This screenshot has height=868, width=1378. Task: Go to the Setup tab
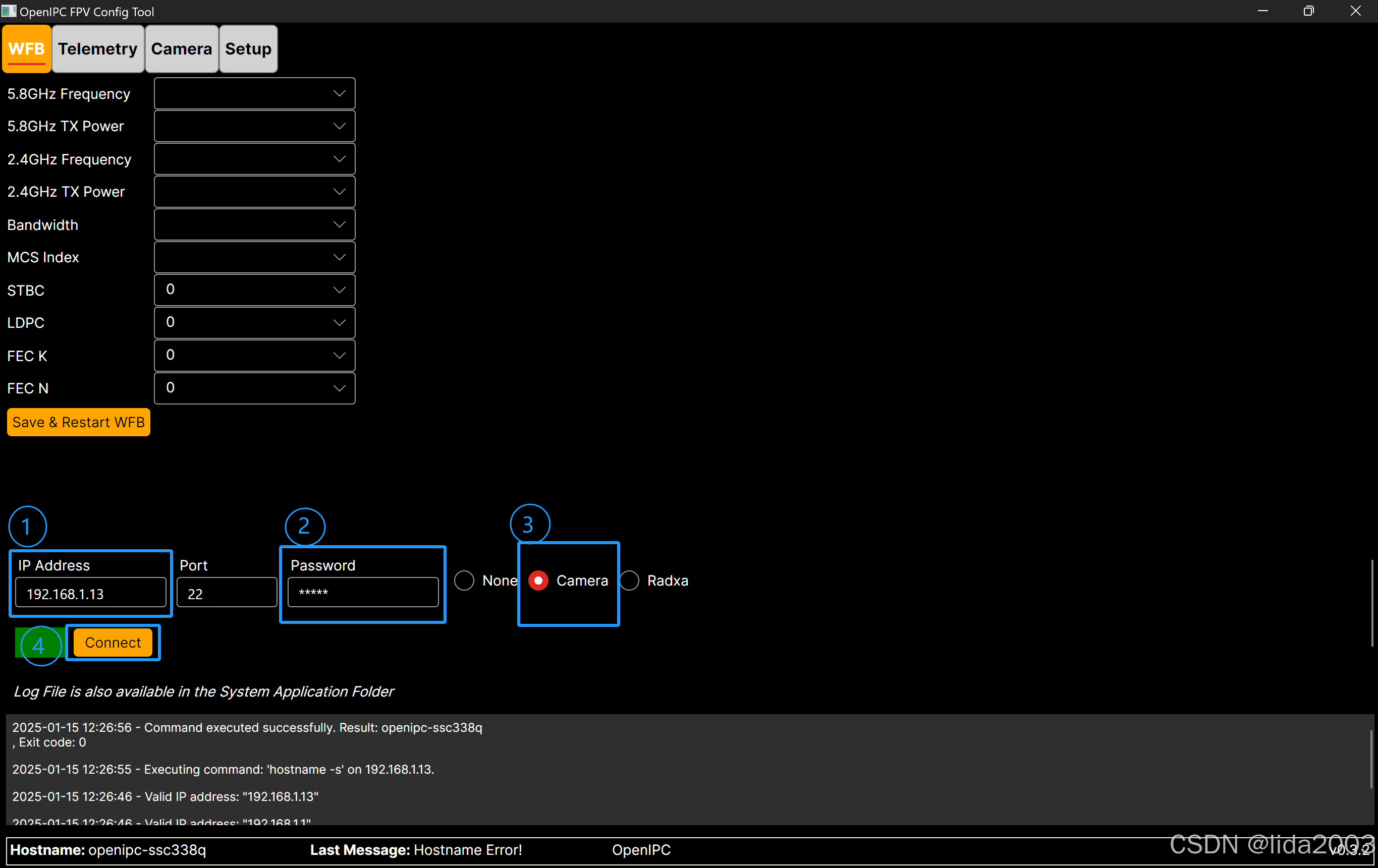[248, 49]
